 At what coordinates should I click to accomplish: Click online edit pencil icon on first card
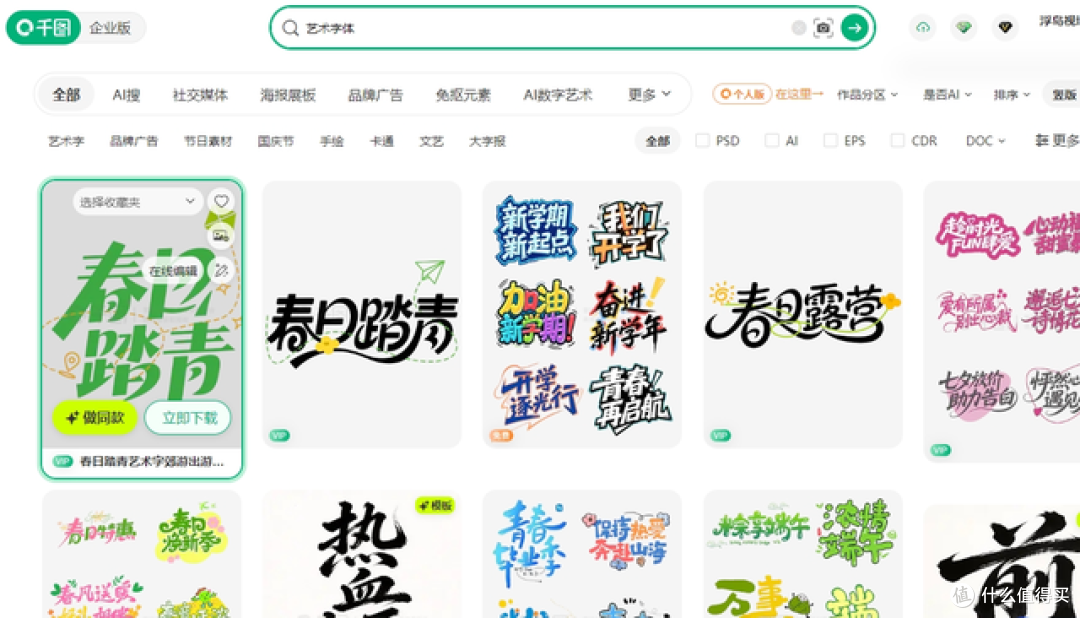click(221, 271)
